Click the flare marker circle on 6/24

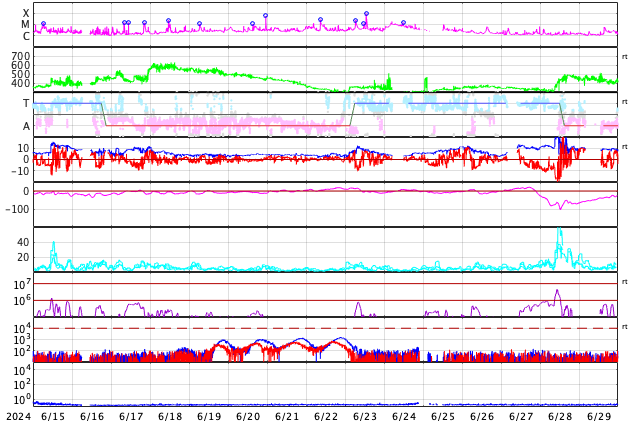[403, 23]
